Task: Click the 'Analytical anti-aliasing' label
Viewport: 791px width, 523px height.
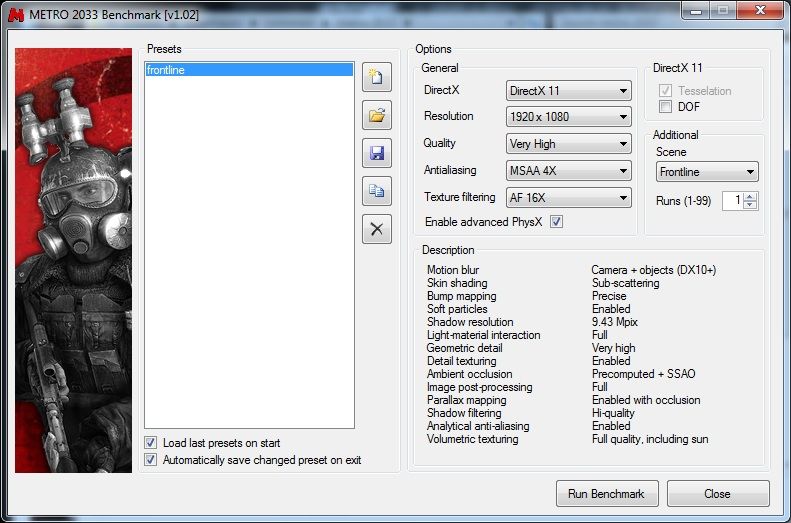Action: tap(478, 426)
